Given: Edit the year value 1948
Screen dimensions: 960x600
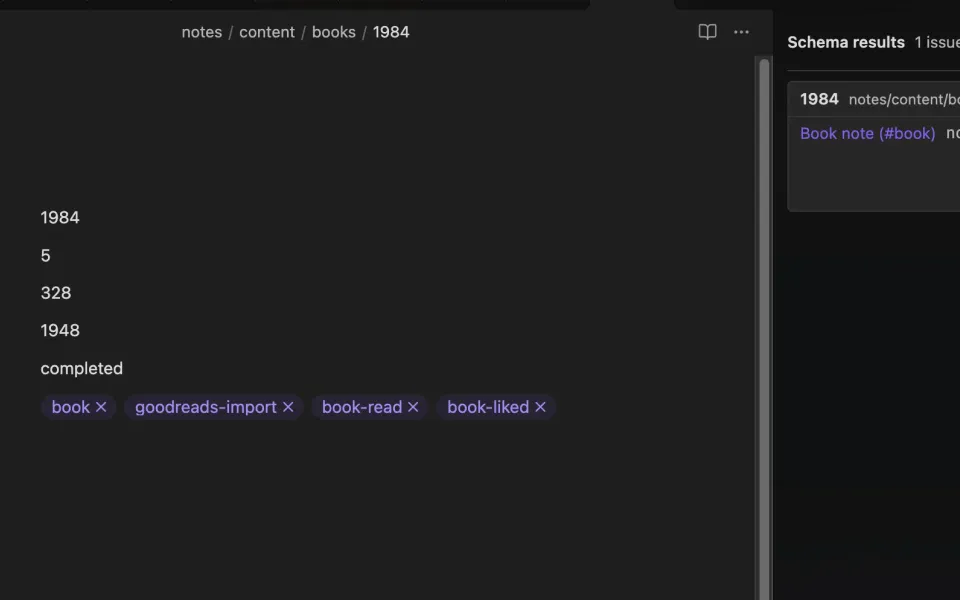Looking at the screenshot, I should point(60,331).
